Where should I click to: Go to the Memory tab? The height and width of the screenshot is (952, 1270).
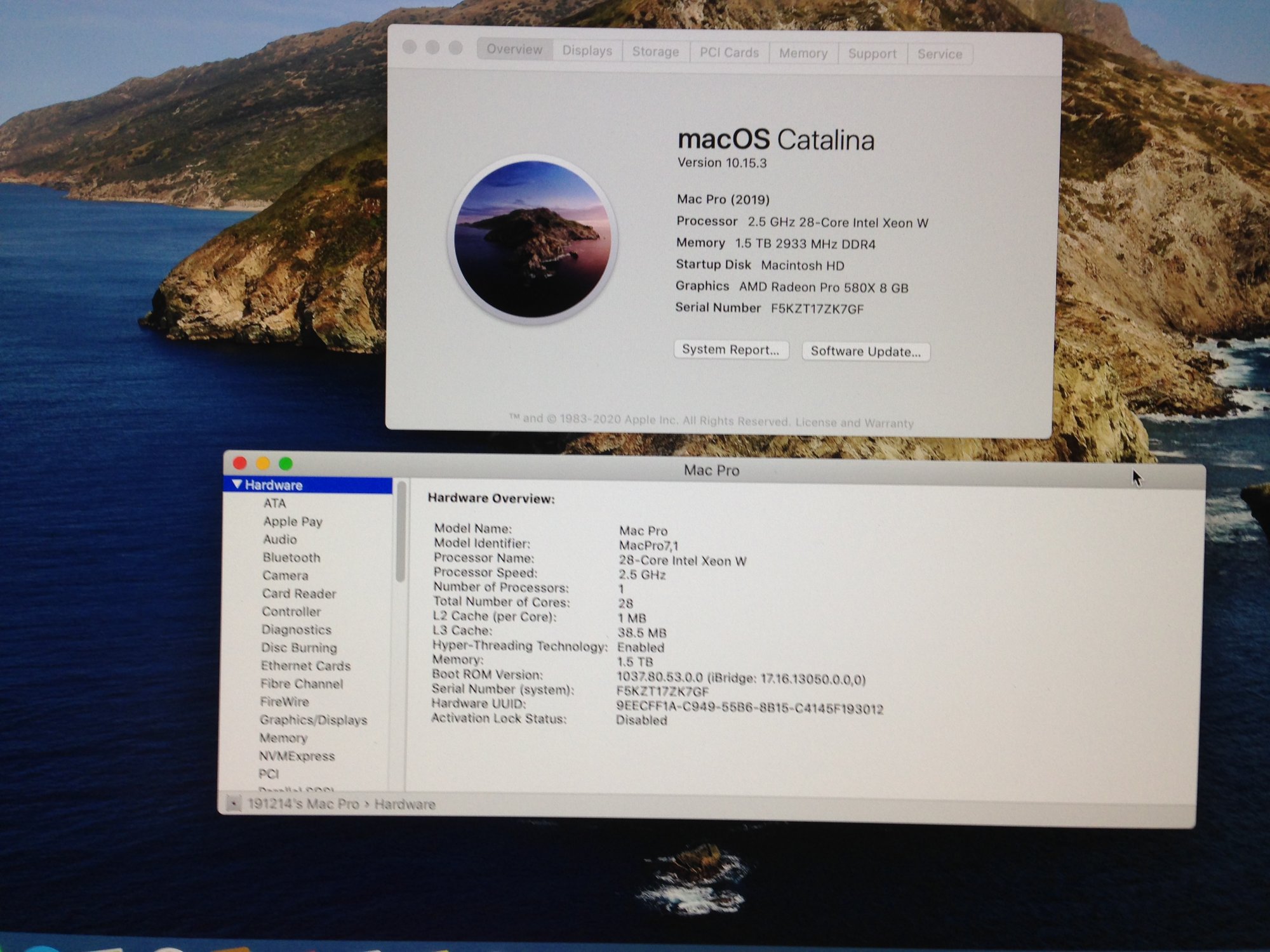coord(803,53)
